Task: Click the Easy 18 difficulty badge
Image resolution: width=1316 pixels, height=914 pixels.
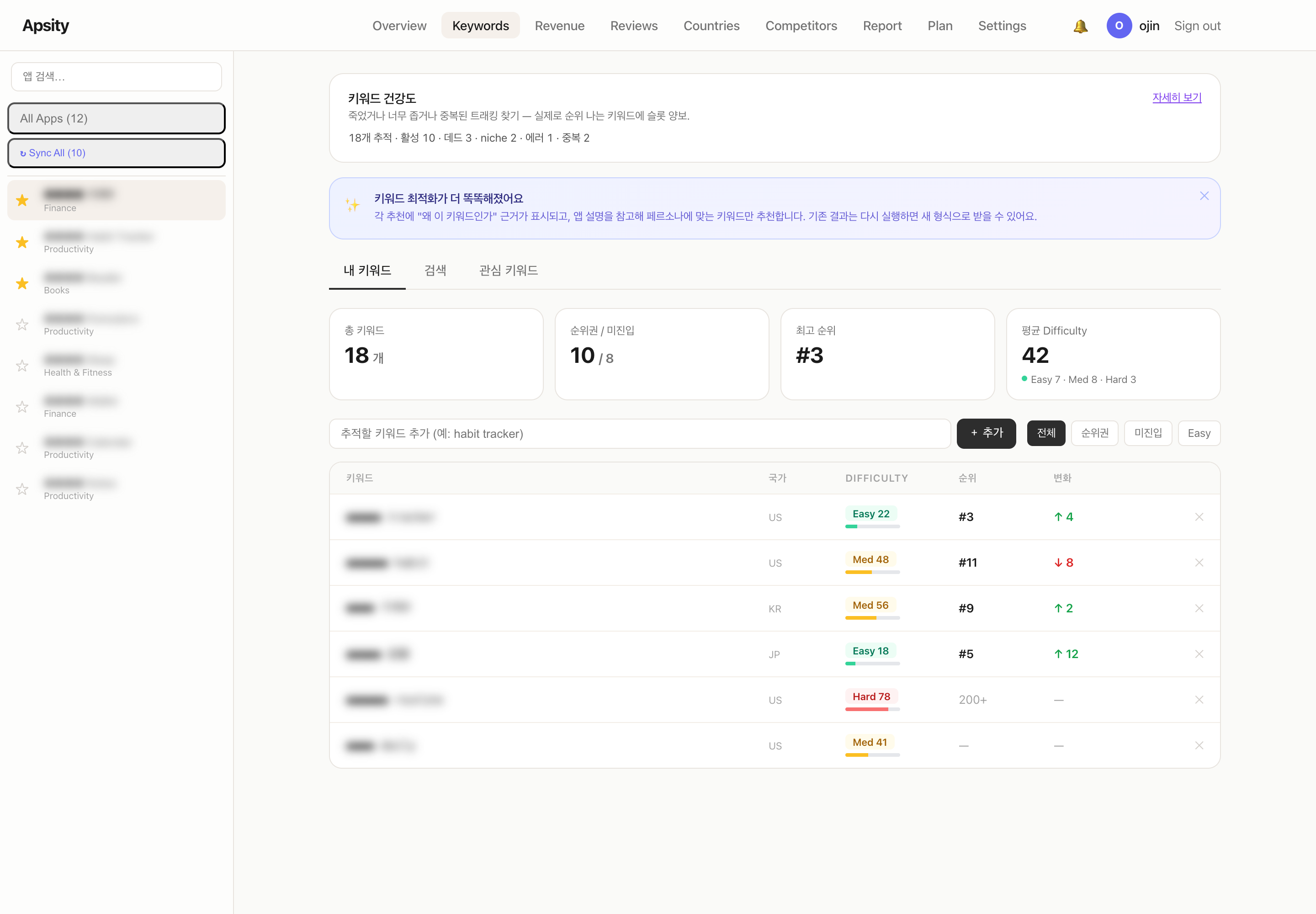Action: [870, 651]
